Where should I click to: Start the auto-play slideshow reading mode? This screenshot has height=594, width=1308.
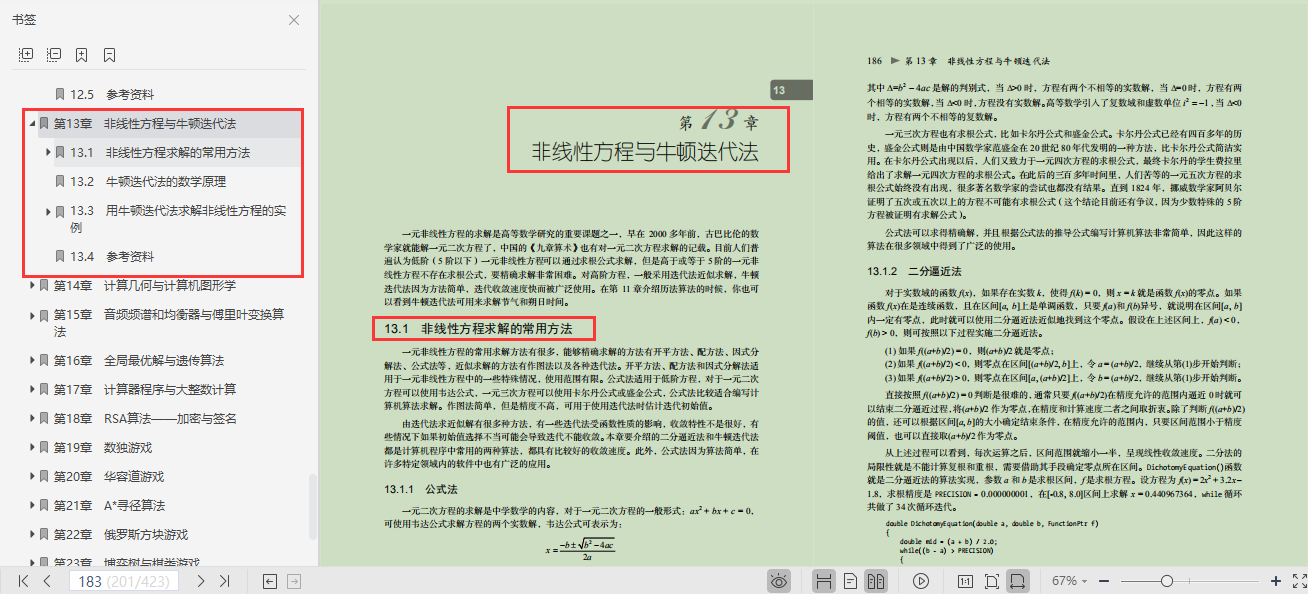(922, 579)
